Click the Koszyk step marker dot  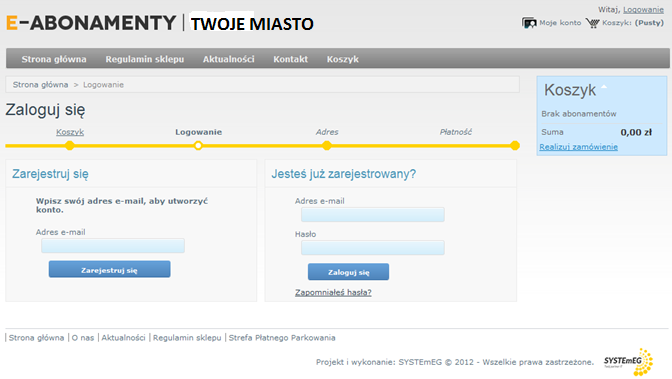[69, 146]
